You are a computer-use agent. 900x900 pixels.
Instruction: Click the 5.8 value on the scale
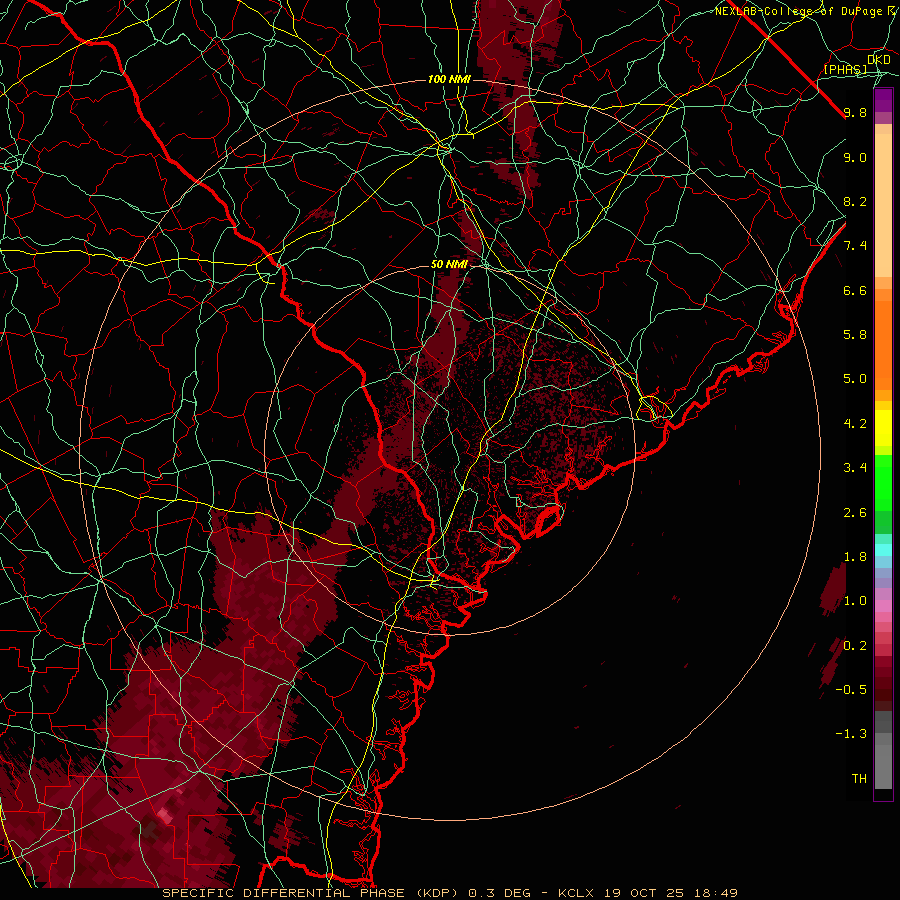pyautogui.click(x=855, y=335)
